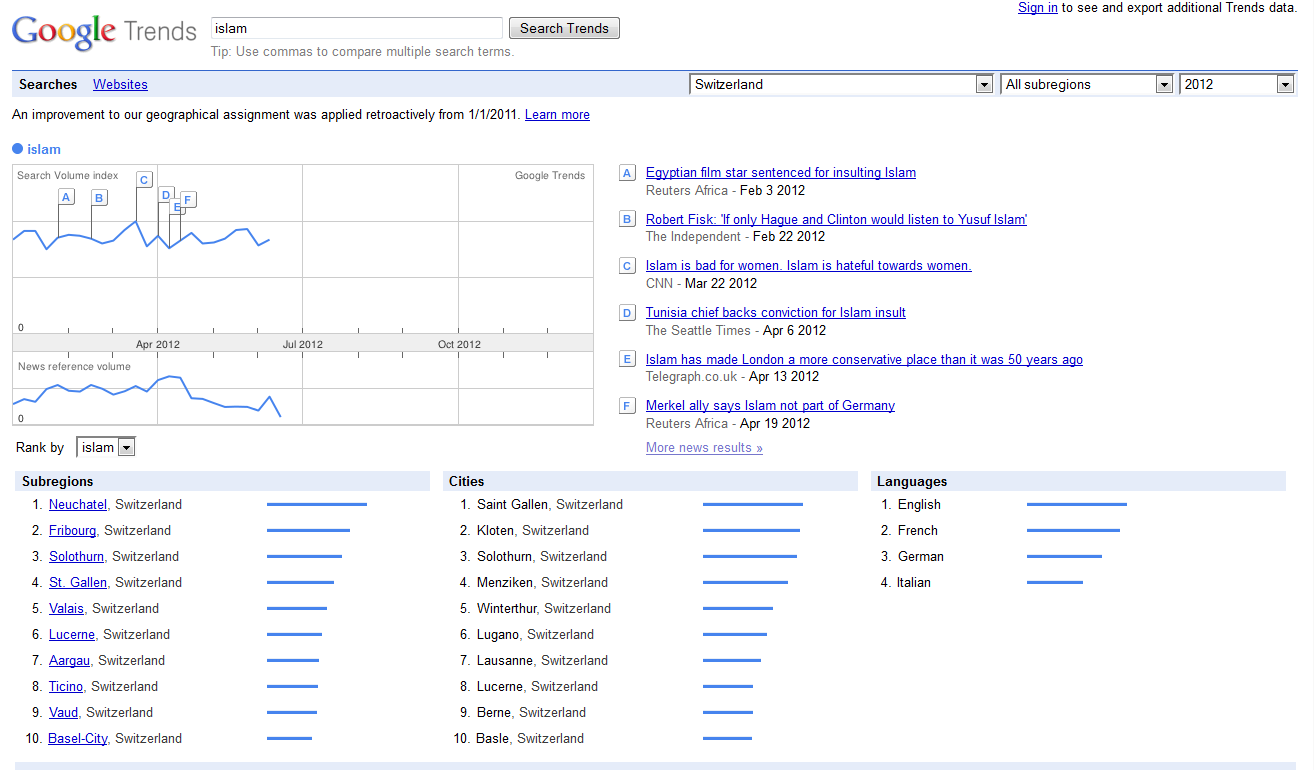Open Aargau subregion link
The width and height of the screenshot is (1314, 770).
(70, 661)
